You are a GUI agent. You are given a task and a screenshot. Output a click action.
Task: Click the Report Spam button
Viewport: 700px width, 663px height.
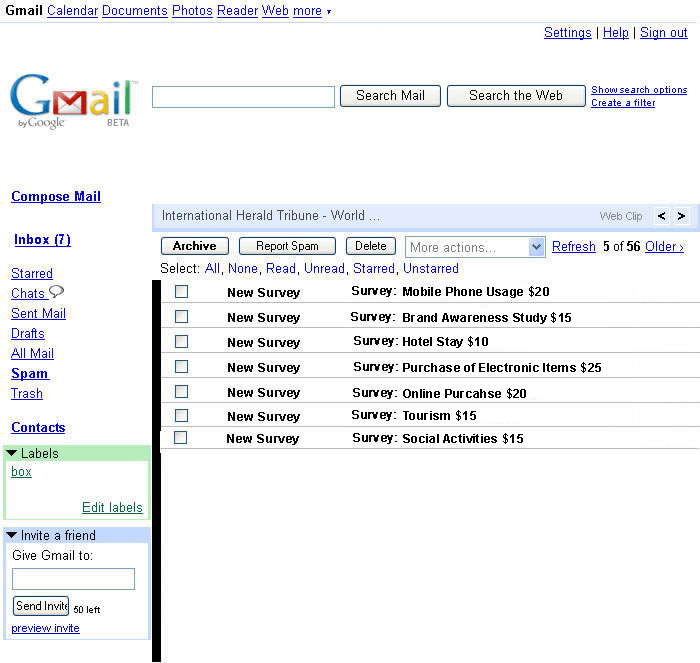287,246
